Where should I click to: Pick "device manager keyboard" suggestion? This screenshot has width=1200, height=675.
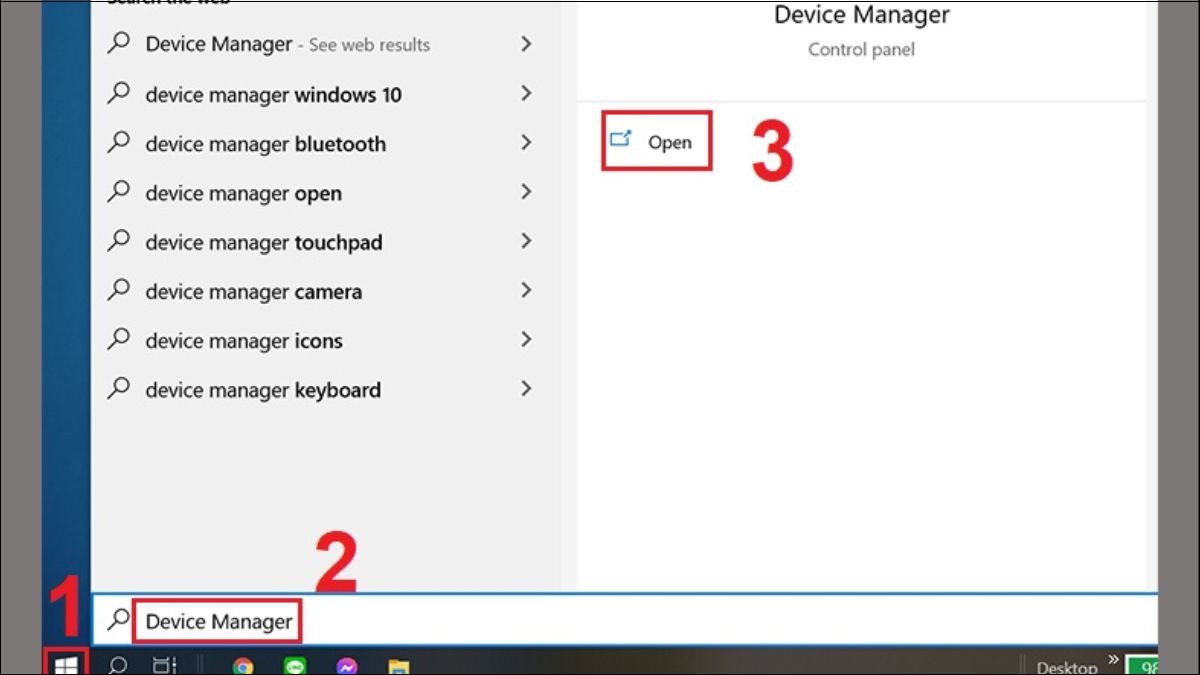point(325,389)
